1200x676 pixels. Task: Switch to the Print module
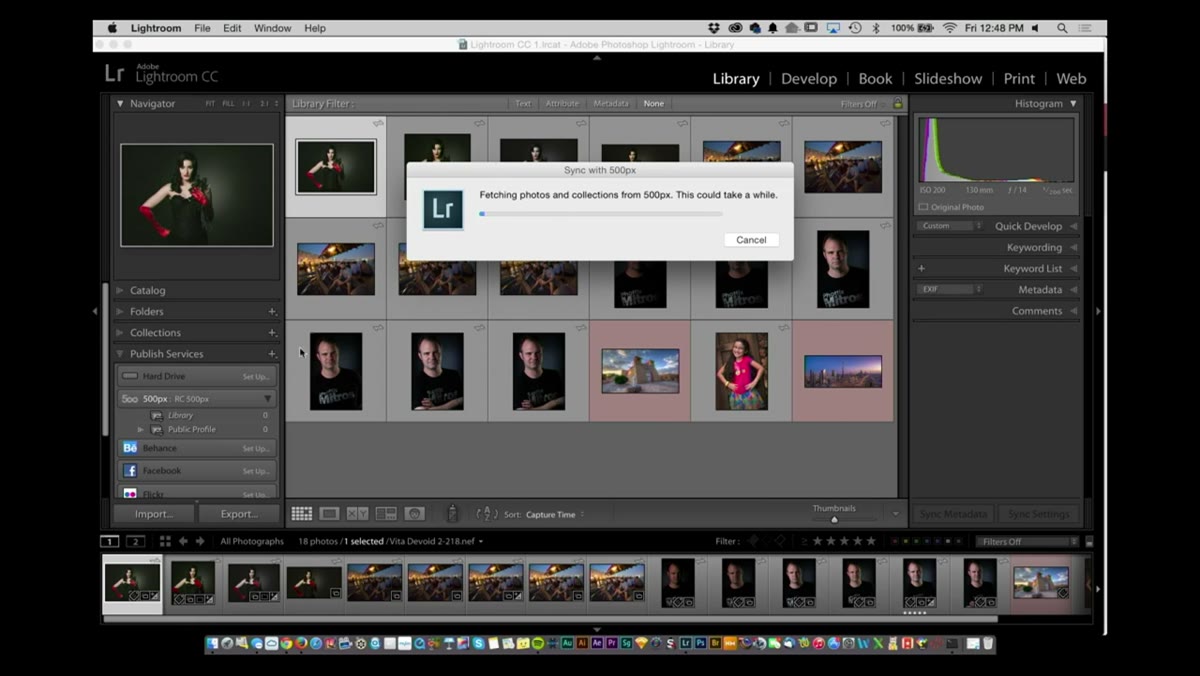coord(1019,78)
